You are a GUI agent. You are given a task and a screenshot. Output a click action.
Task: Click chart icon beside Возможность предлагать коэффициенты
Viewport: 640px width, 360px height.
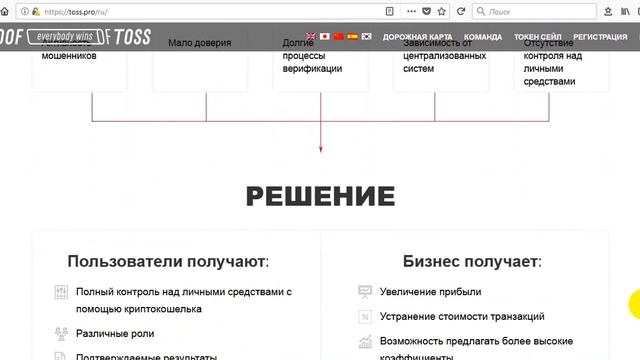pyautogui.click(x=365, y=342)
